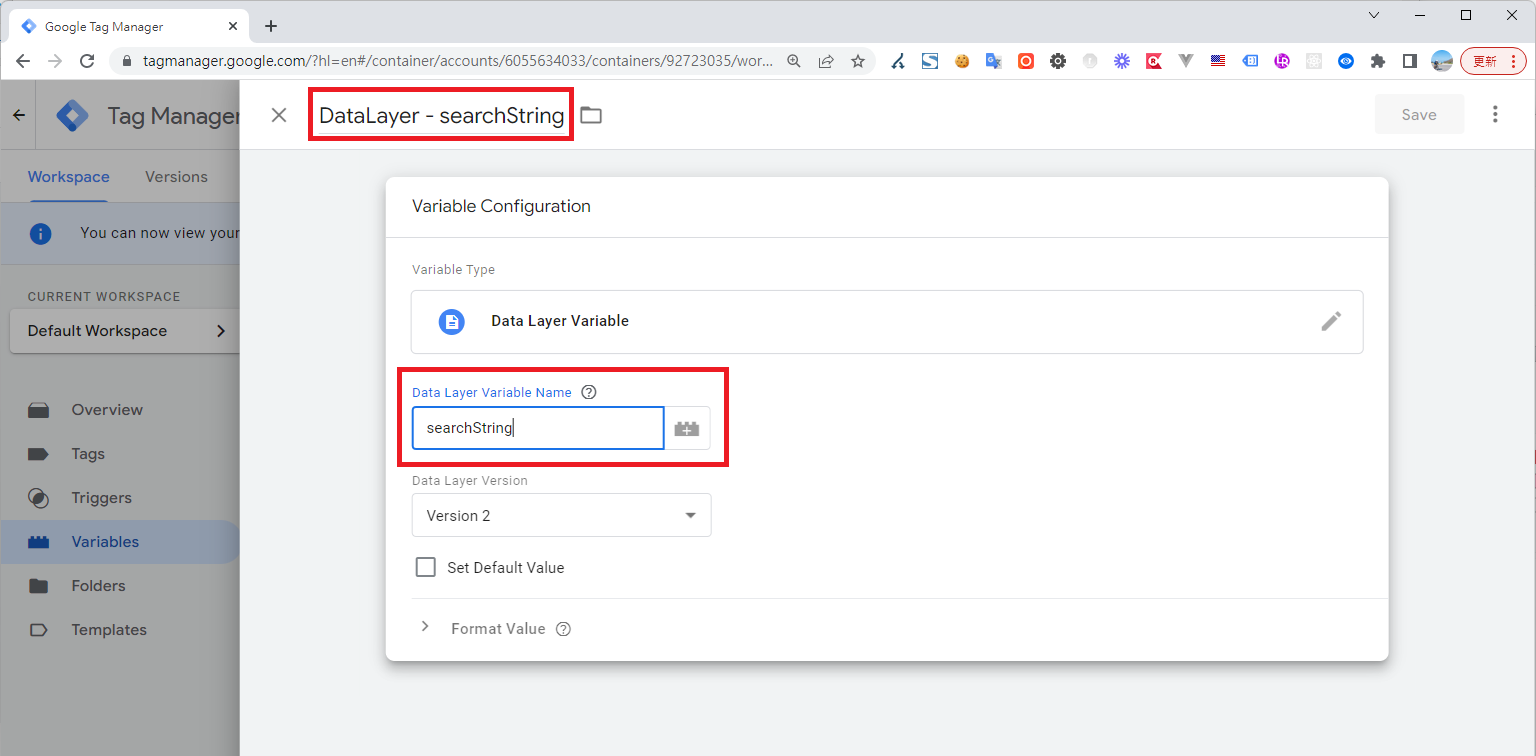Open the Data Layer Version dropdown
This screenshot has width=1536, height=756.
point(561,516)
